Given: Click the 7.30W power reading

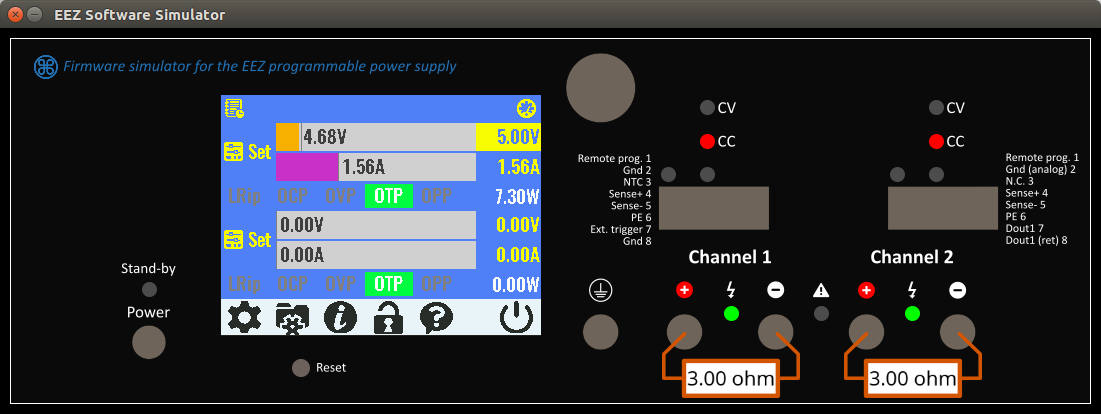Looking at the screenshot, I should point(517,196).
